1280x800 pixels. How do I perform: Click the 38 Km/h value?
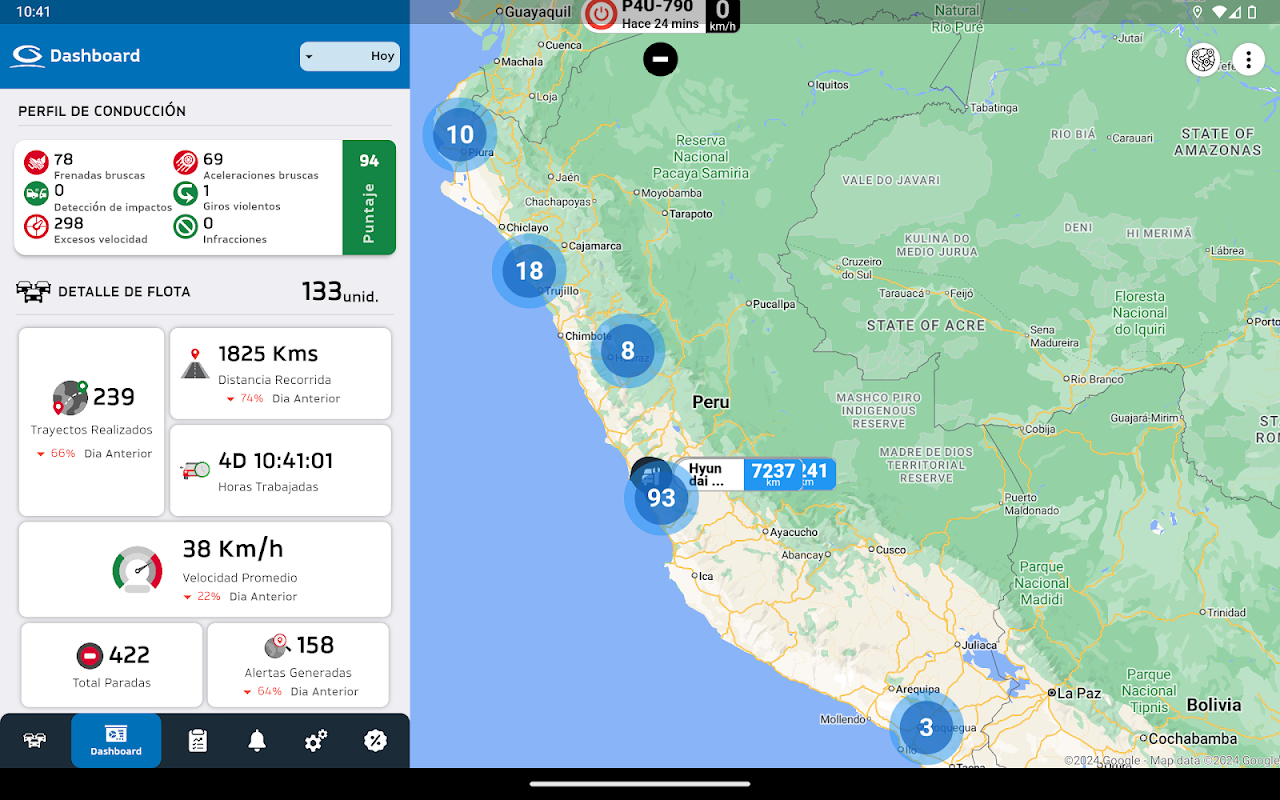(x=233, y=548)
